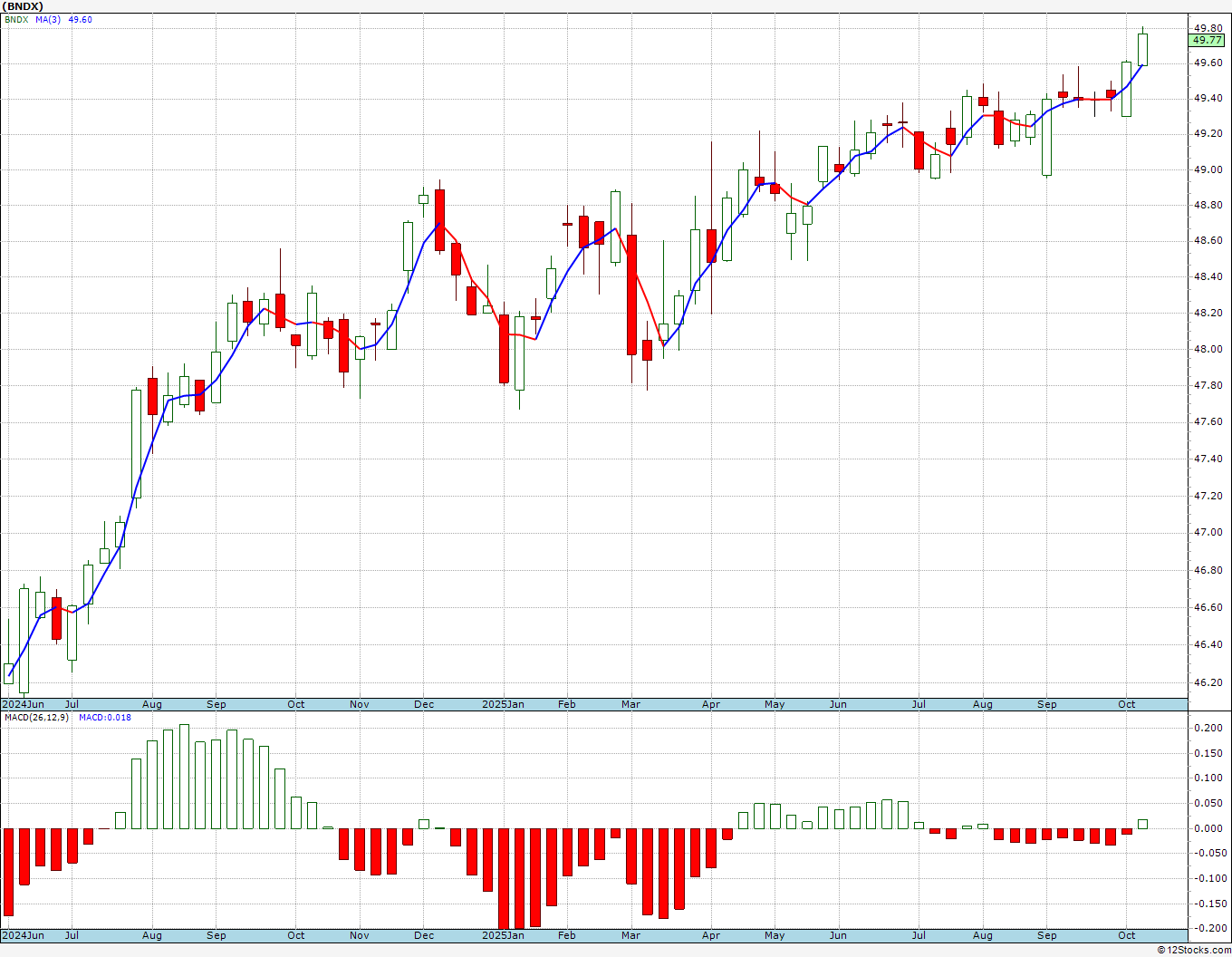The height and width of the screenshot is (957, 1232).
Task: Click the BNDX ticker title at top
Action: pyautogui.click(x=24, y=6)
